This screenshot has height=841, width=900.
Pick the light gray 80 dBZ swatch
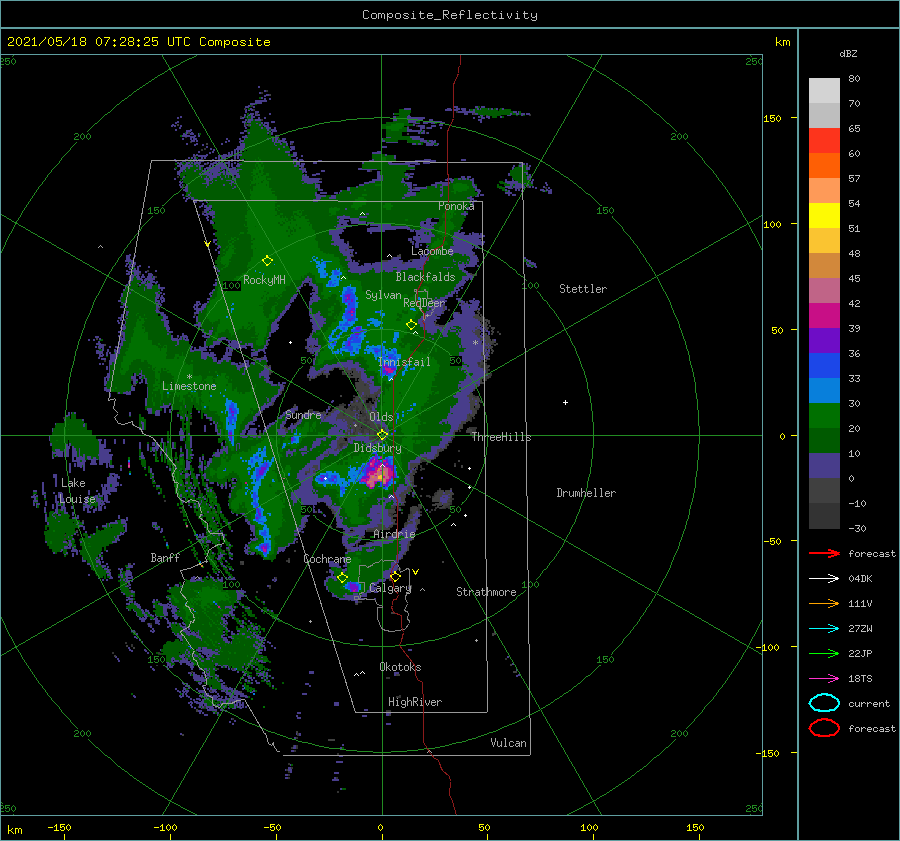click(x=824, y=91)
